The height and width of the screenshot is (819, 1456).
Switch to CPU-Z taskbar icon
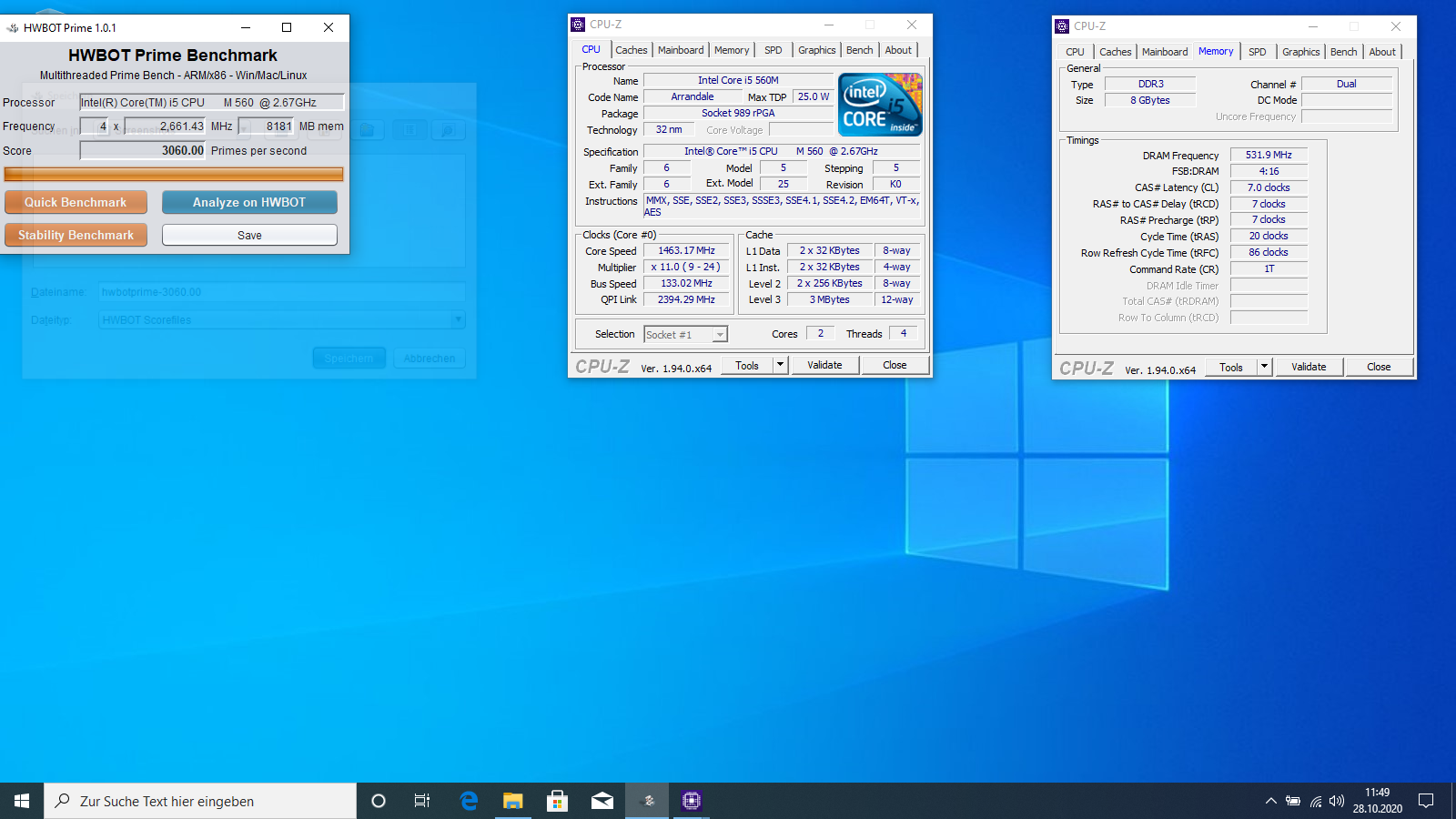tap(692, 801)
